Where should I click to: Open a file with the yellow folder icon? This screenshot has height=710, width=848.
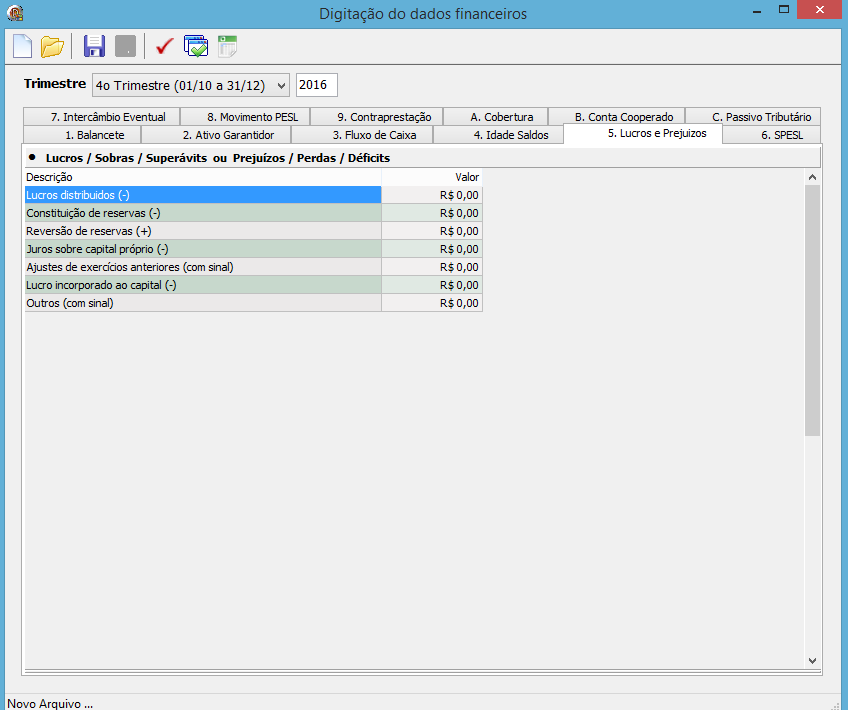tap(52, 47)
